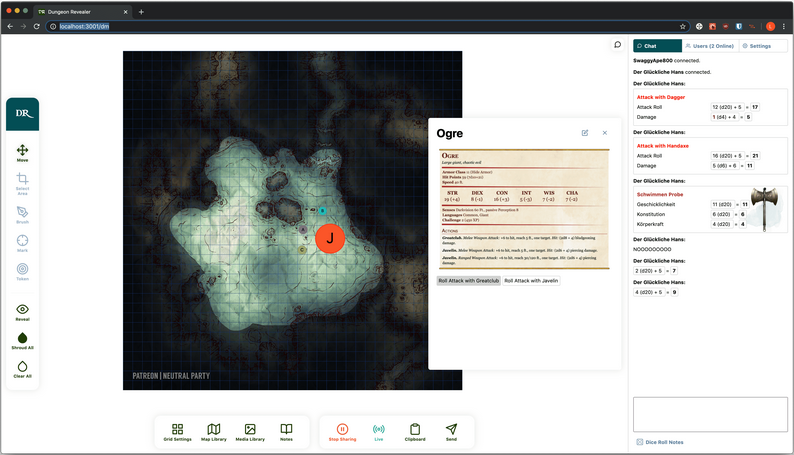Select the Brush tool
Screen dimensions: 794x455
click(x=22, y=212)
